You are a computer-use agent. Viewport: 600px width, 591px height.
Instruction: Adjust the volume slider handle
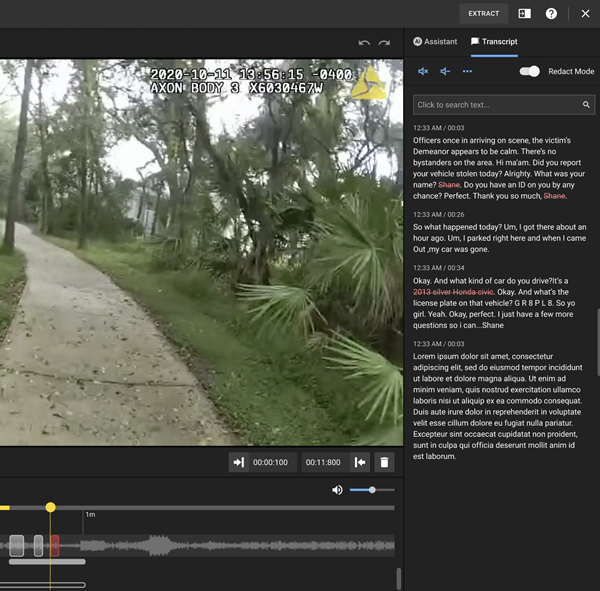(372, 490)
